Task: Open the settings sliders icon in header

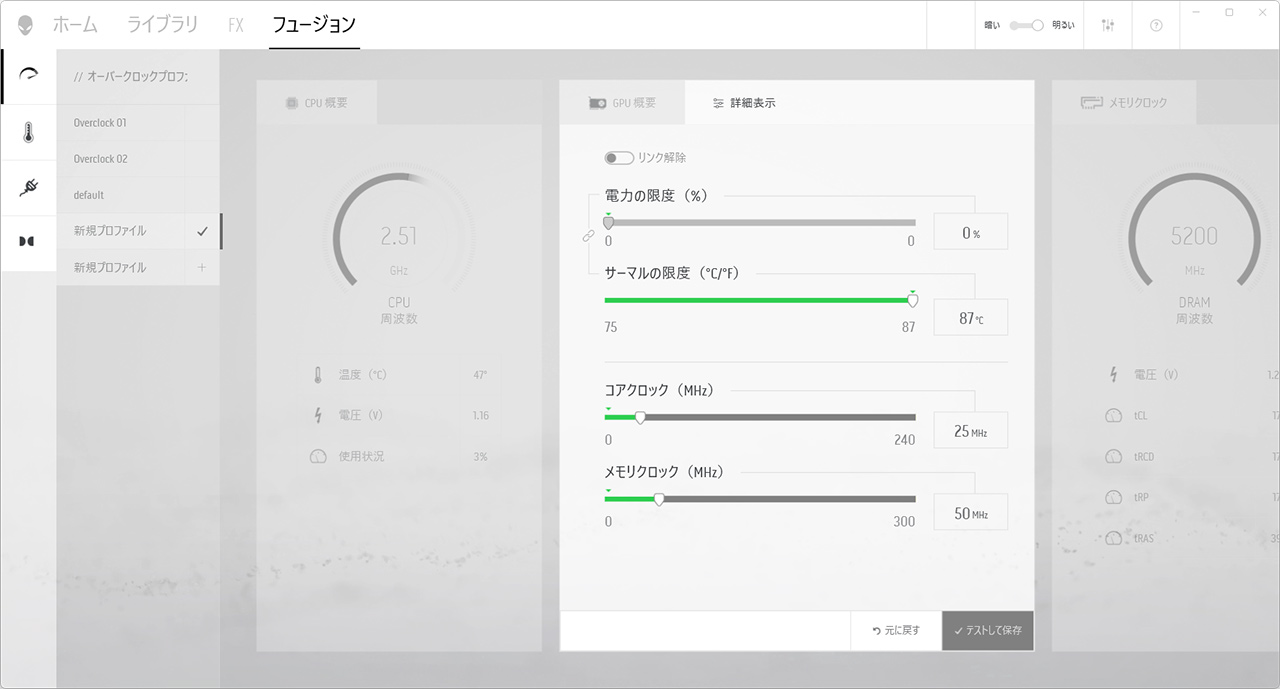Action: point(1107,25)
